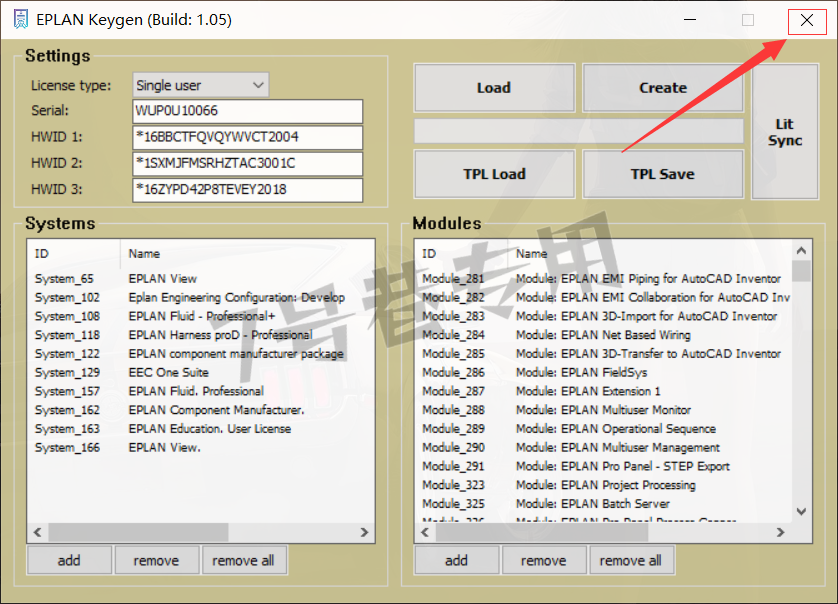
Task: Select the EPLAN component manufacturer package row
Action: (x=201, y=354)
